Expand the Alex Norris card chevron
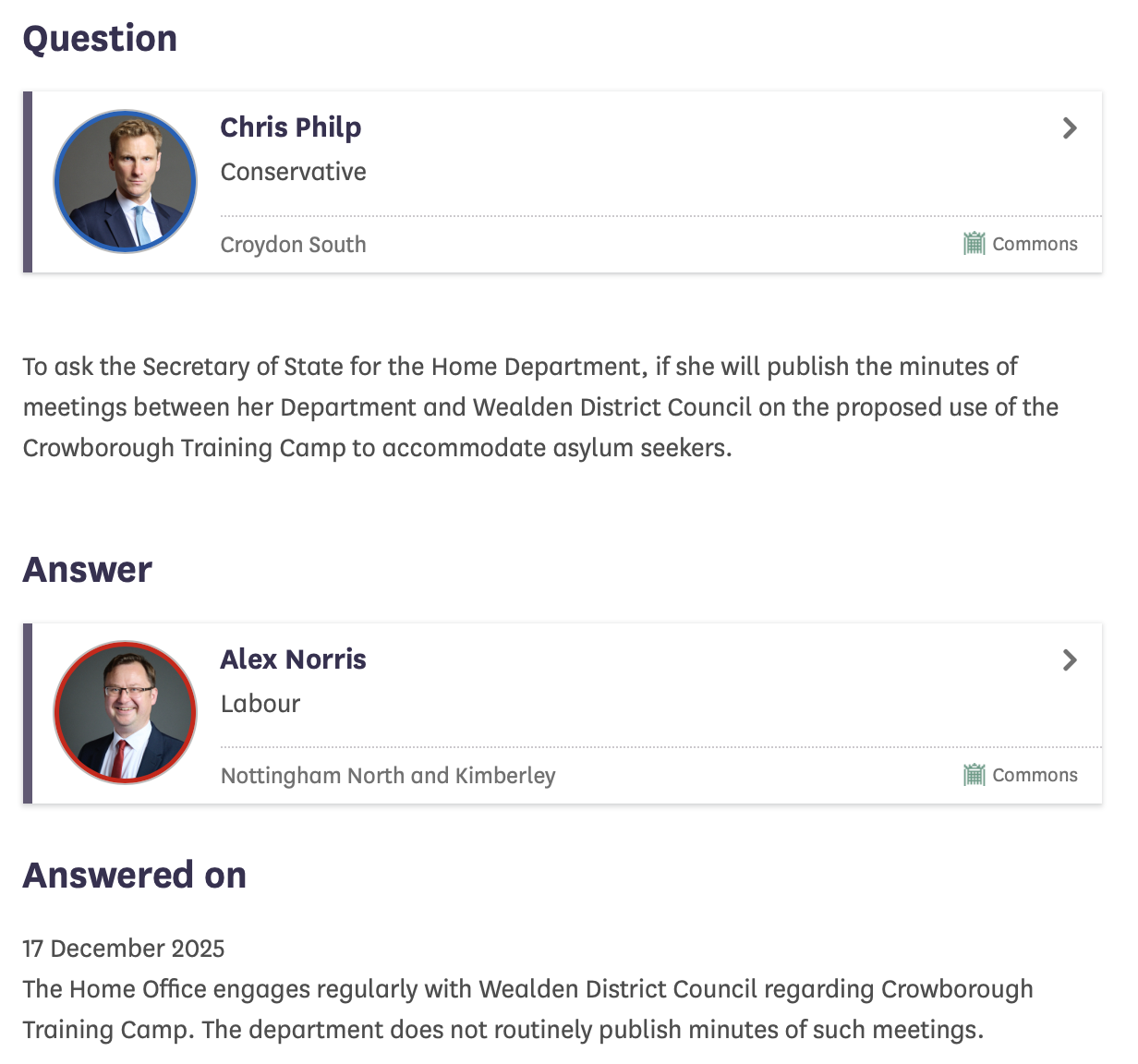 1070,659
